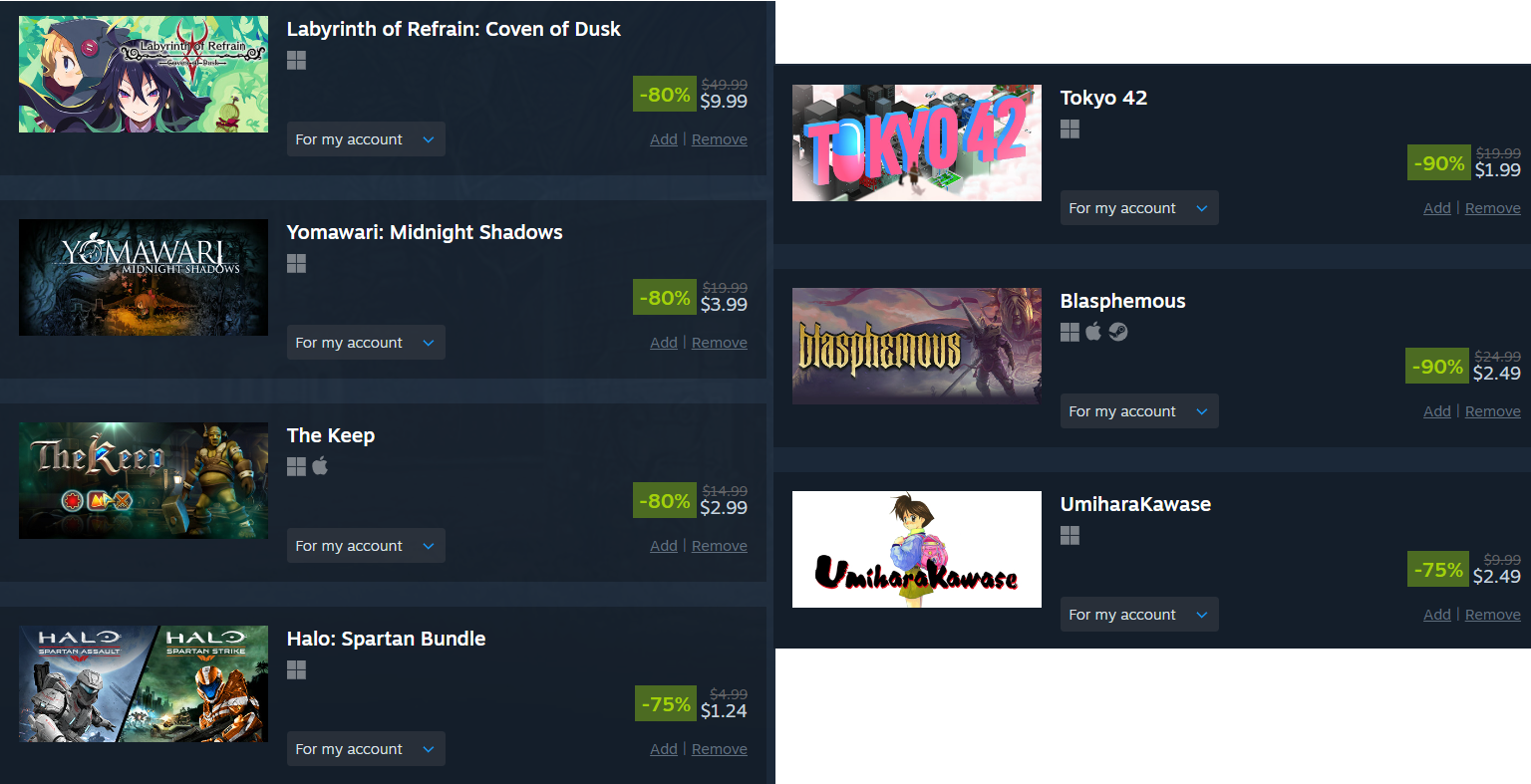Remove Yomawari: Midnight Shadows from cart
The image size is (1531, 784).
720,343
